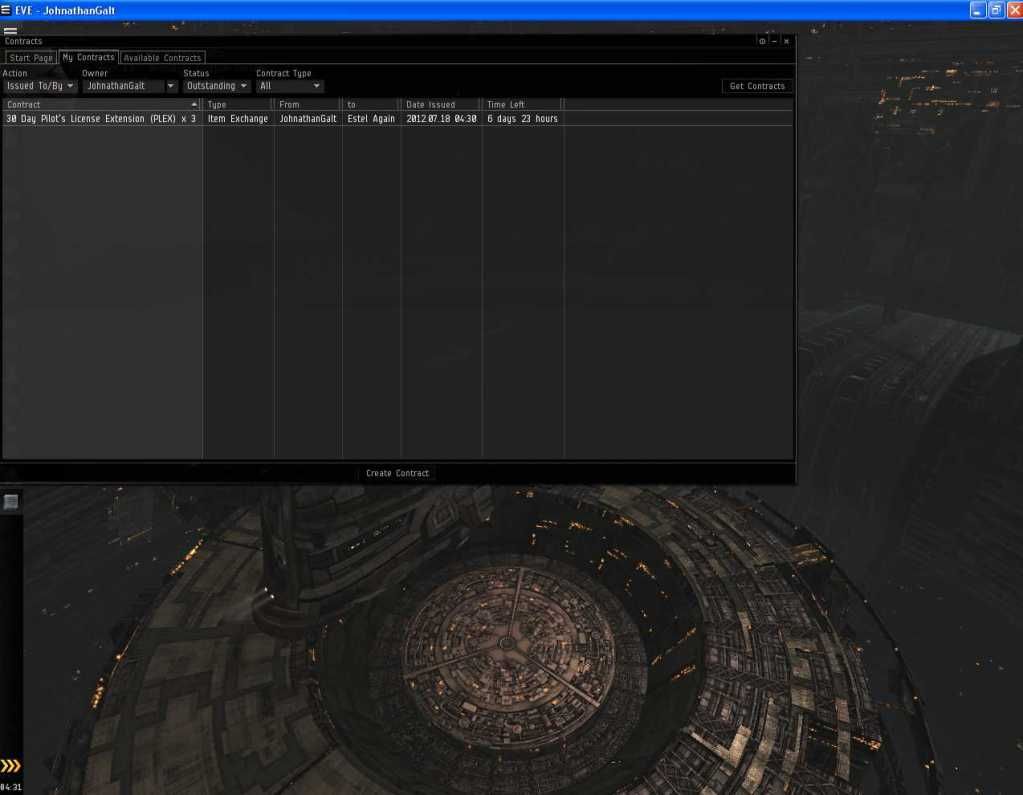Pin the Contracts window

tap(762, 41)
